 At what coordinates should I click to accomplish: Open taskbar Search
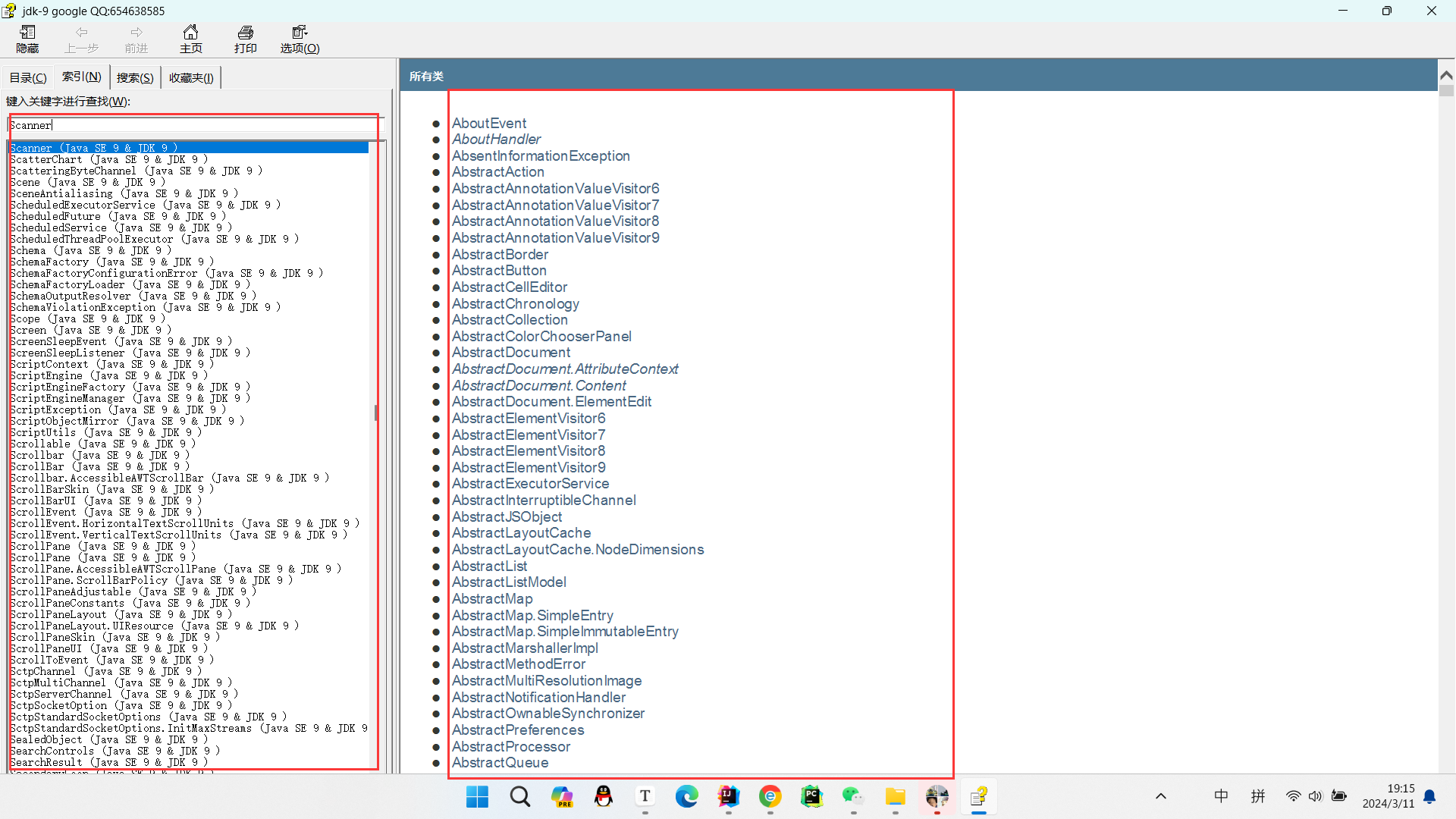click(520, 796)
